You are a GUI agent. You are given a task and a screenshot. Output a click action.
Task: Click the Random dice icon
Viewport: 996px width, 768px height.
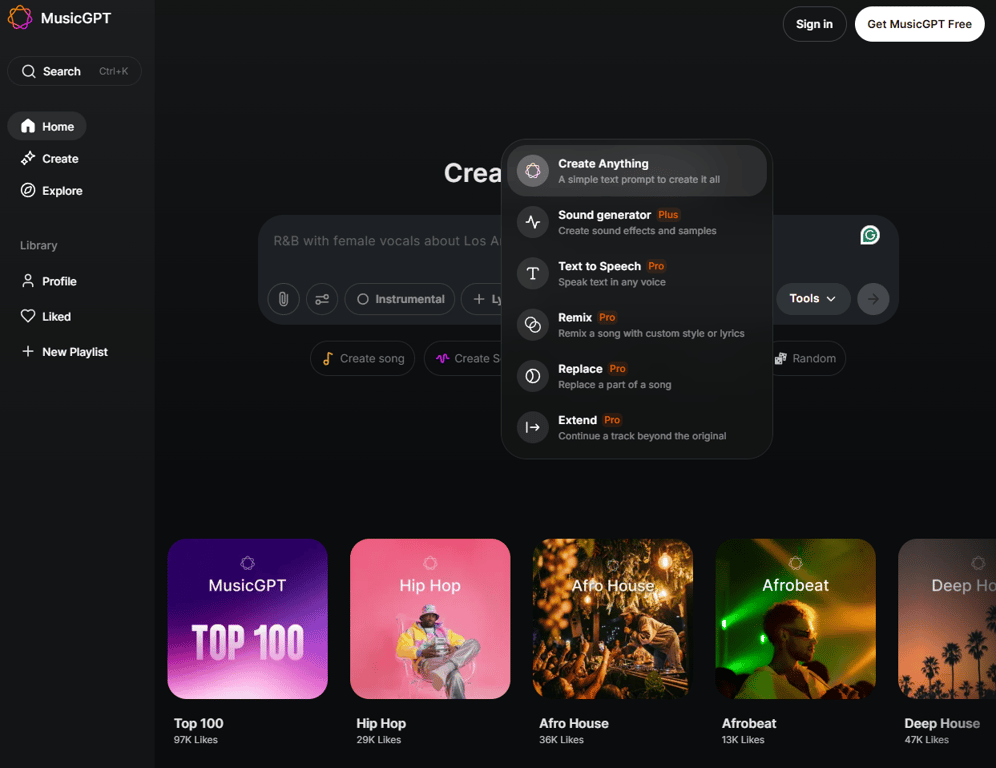[781, 358]
